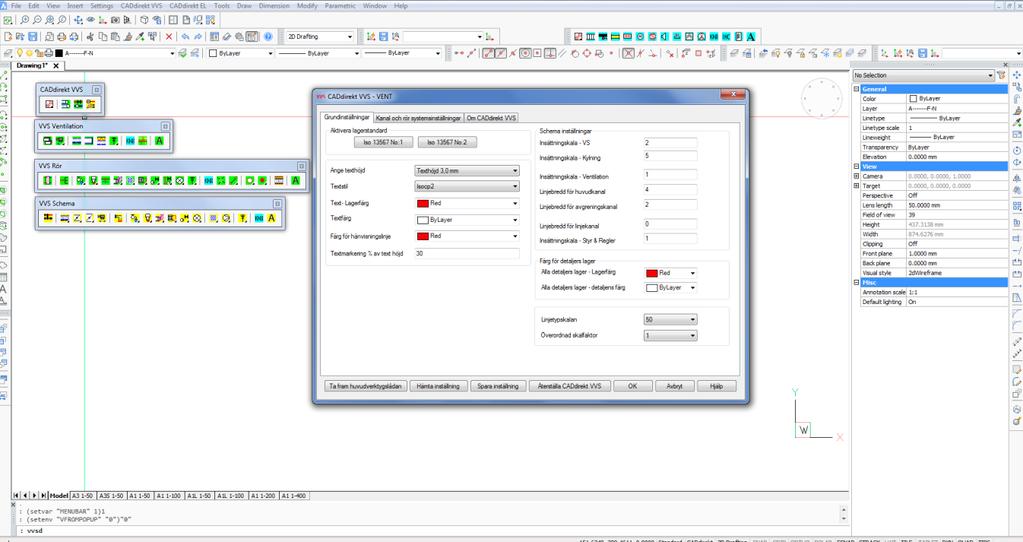Open Alla detaljers lager - Lagerfärg red swatch
Image resolution: width=1023 pixels, height=542 pixels.
click(x=671, y=273)
